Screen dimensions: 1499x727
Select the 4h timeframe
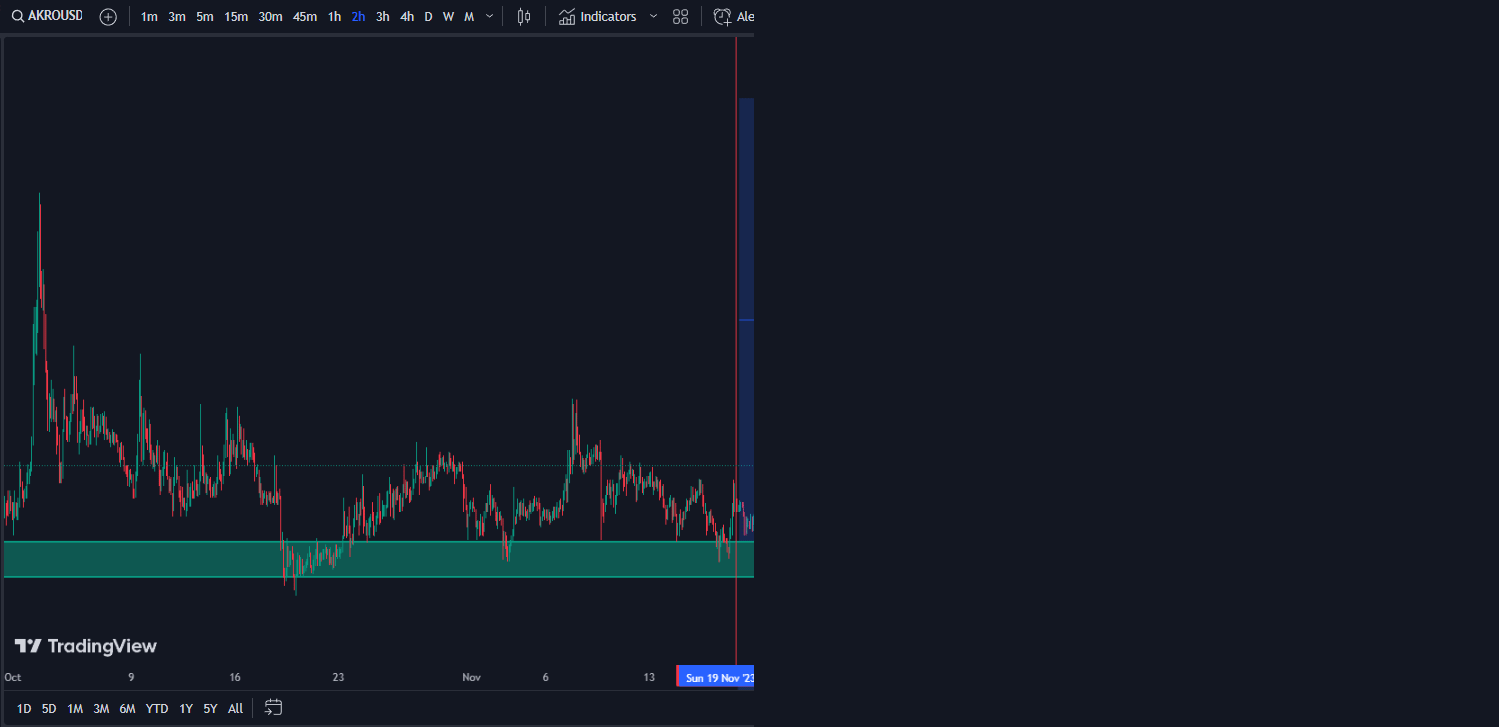tap(407, 17)
